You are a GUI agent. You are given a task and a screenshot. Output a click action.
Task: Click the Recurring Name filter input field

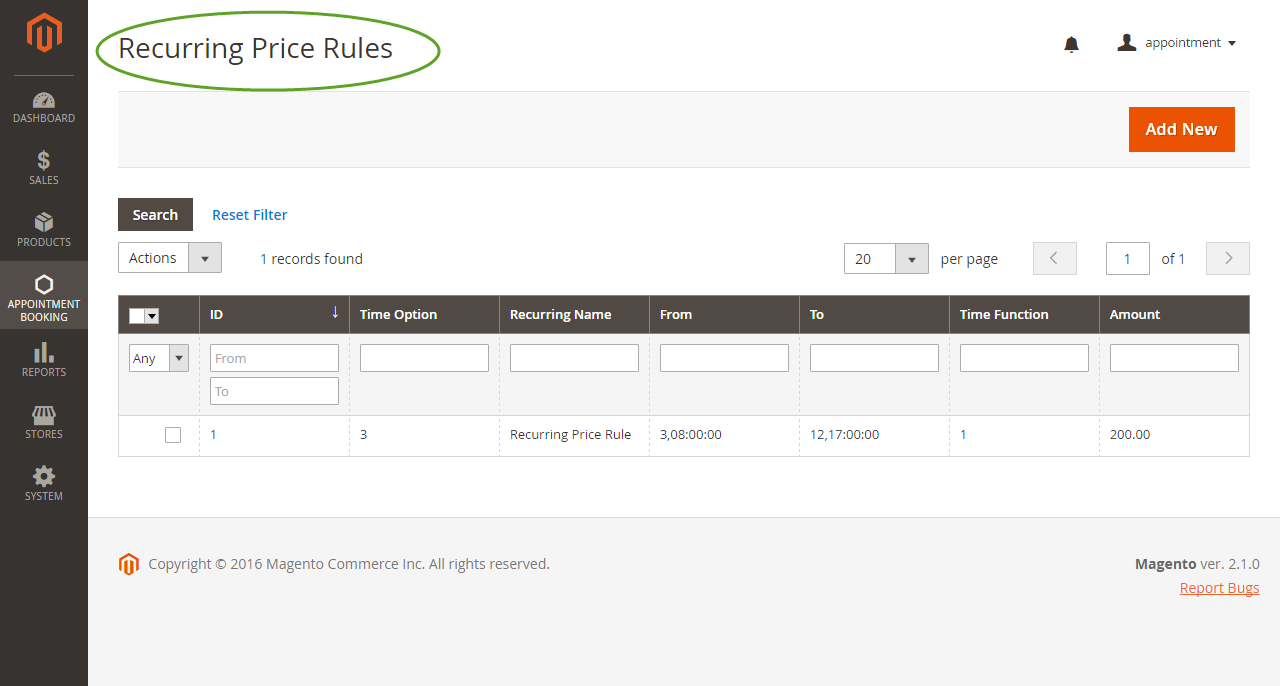tap(574, 358)
